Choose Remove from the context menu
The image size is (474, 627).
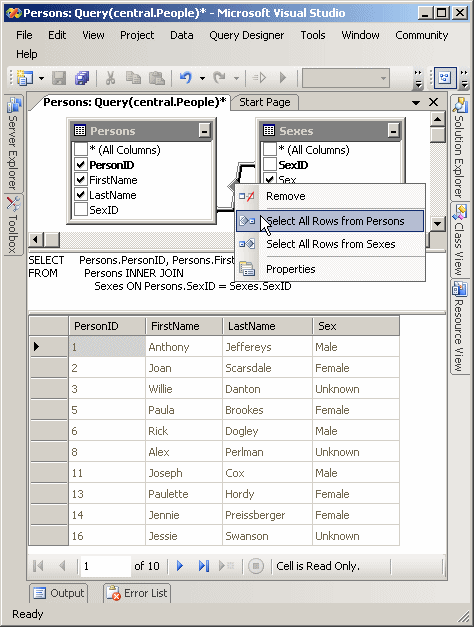tap(330, 196)
